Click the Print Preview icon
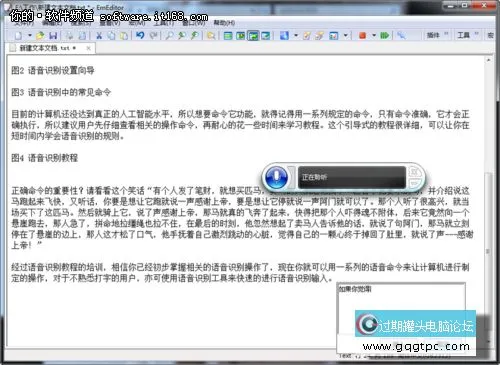 82,35
